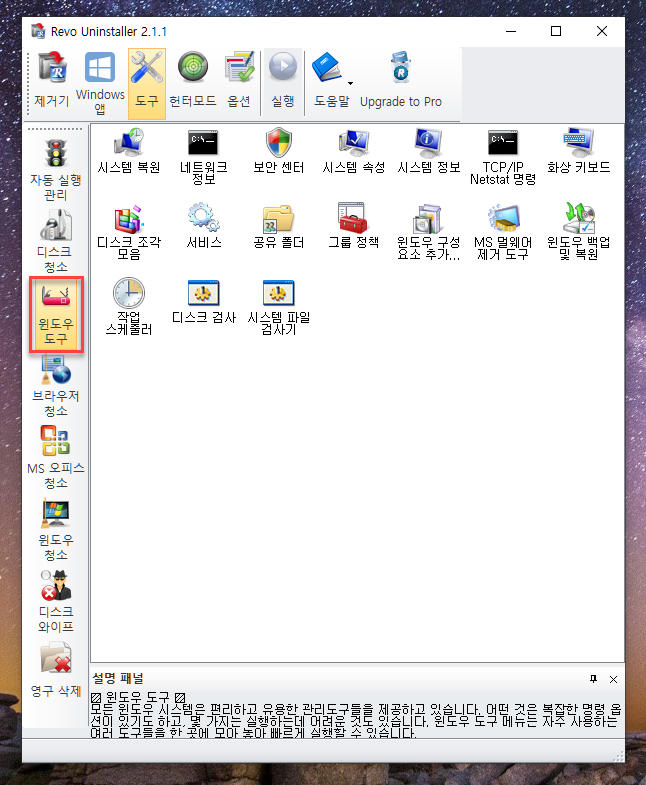Pin the 설명 패널 with pin icon
This screenshot has width=646, height=785.
(593, 679)
